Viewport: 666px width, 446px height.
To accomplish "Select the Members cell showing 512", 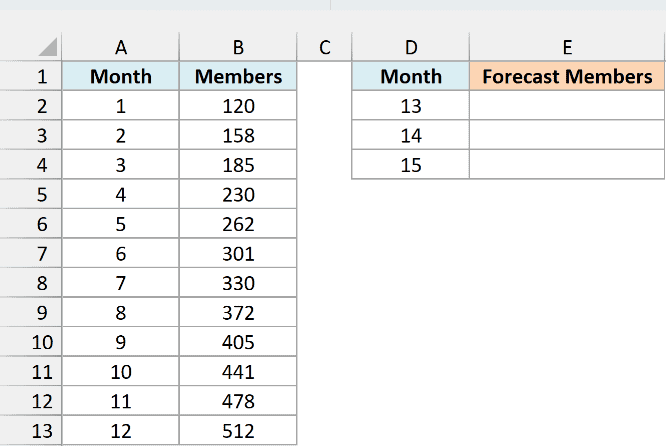I will point(238,430).
